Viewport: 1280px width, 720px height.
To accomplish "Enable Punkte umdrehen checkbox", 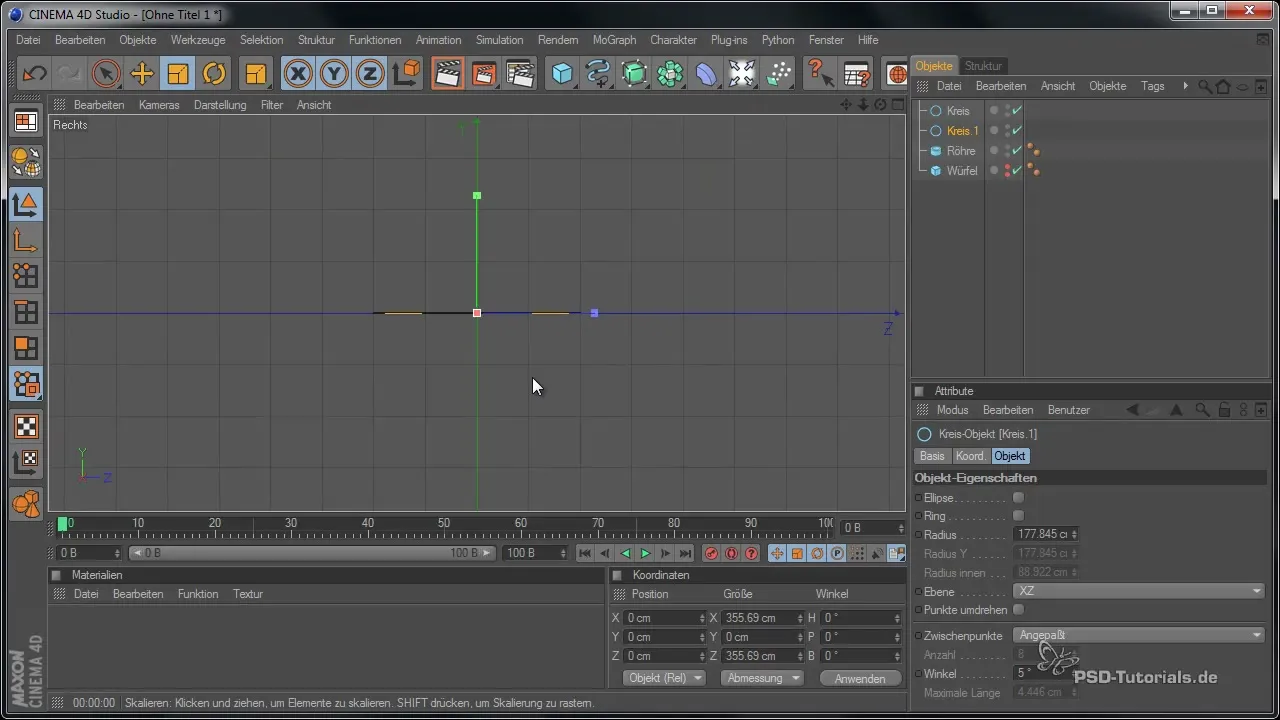I will [x=1018, y=609].
